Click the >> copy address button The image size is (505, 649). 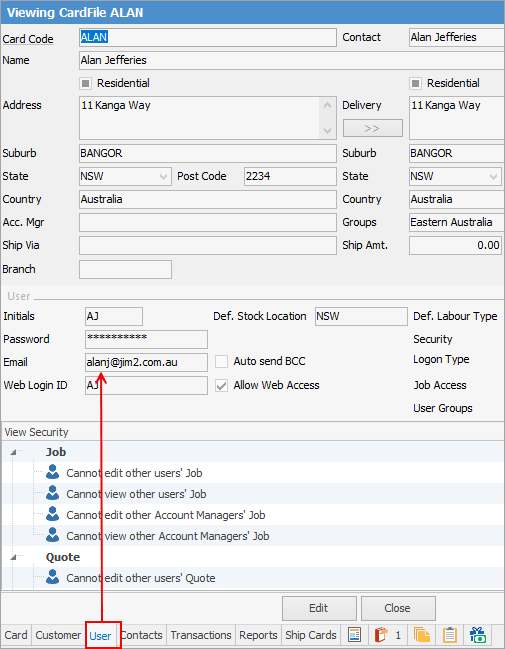pyautogui.click(x=373, y=128)
